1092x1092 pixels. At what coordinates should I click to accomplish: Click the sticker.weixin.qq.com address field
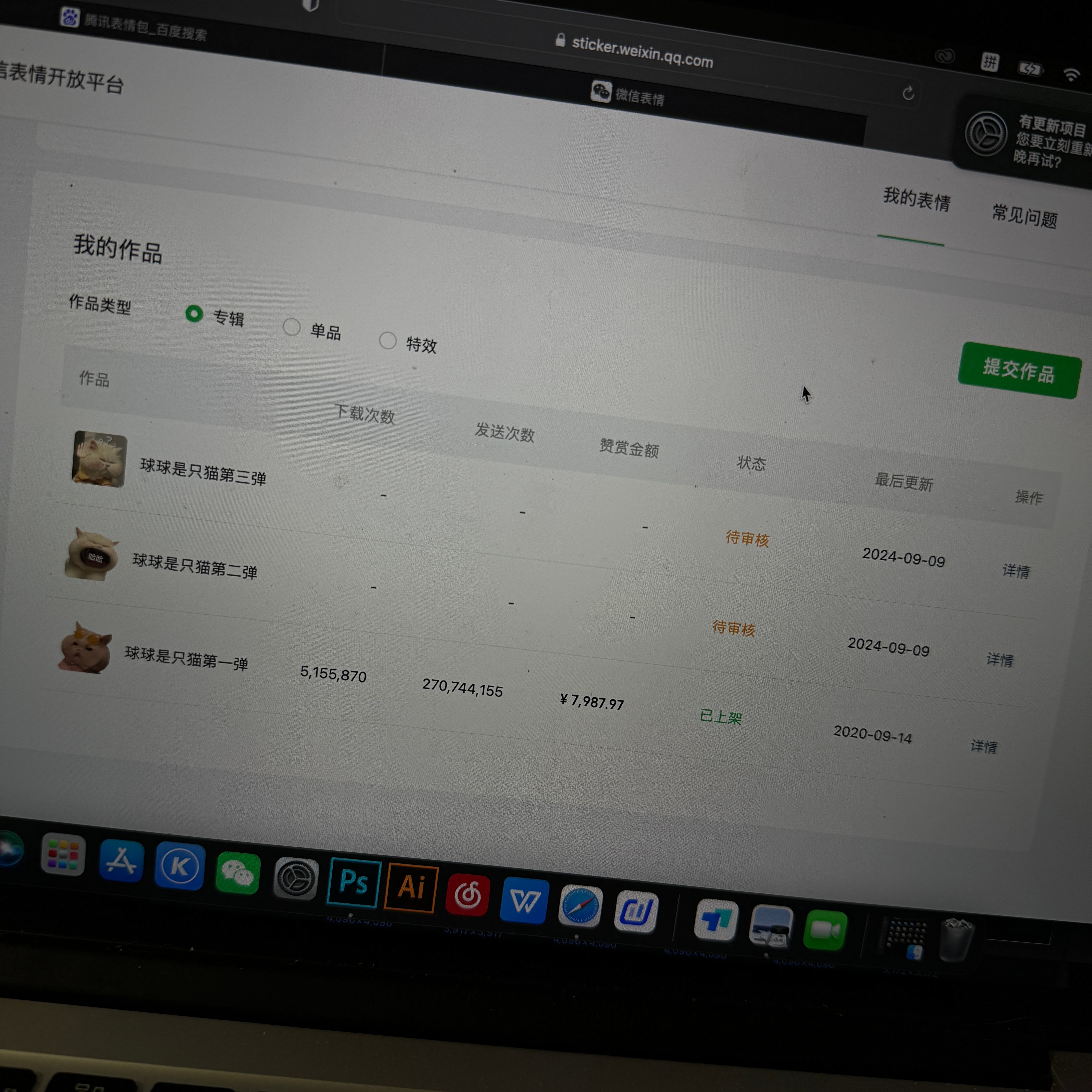tap(642, 53)
